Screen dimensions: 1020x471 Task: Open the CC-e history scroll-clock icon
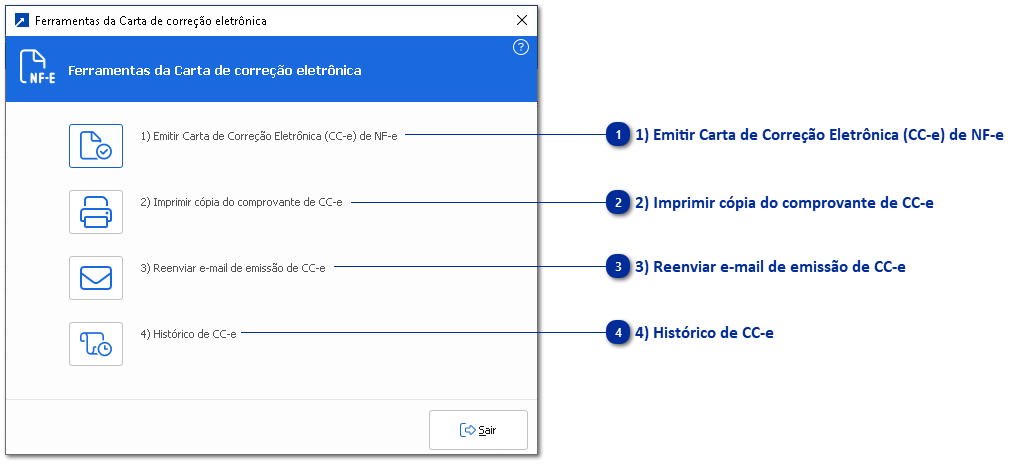[96, 343]
